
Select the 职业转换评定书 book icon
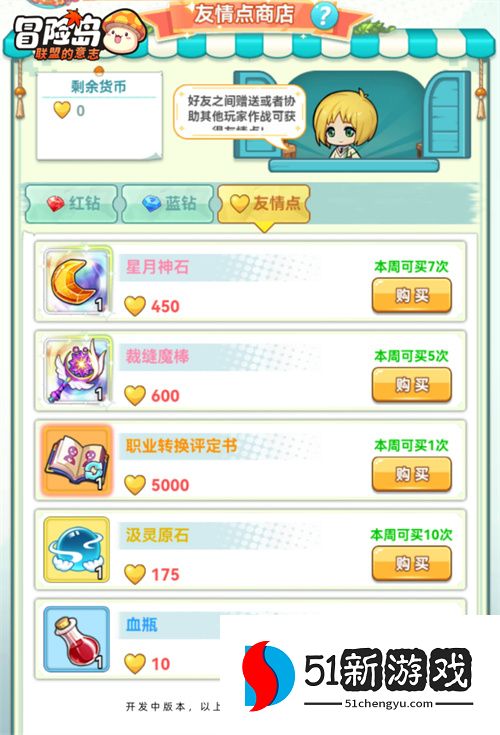point(78,460)
